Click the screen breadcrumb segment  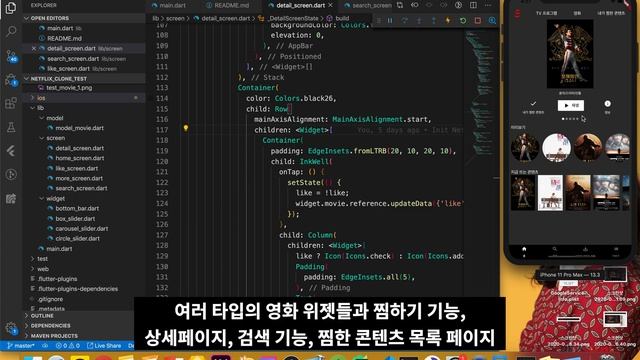pos(175,18)
